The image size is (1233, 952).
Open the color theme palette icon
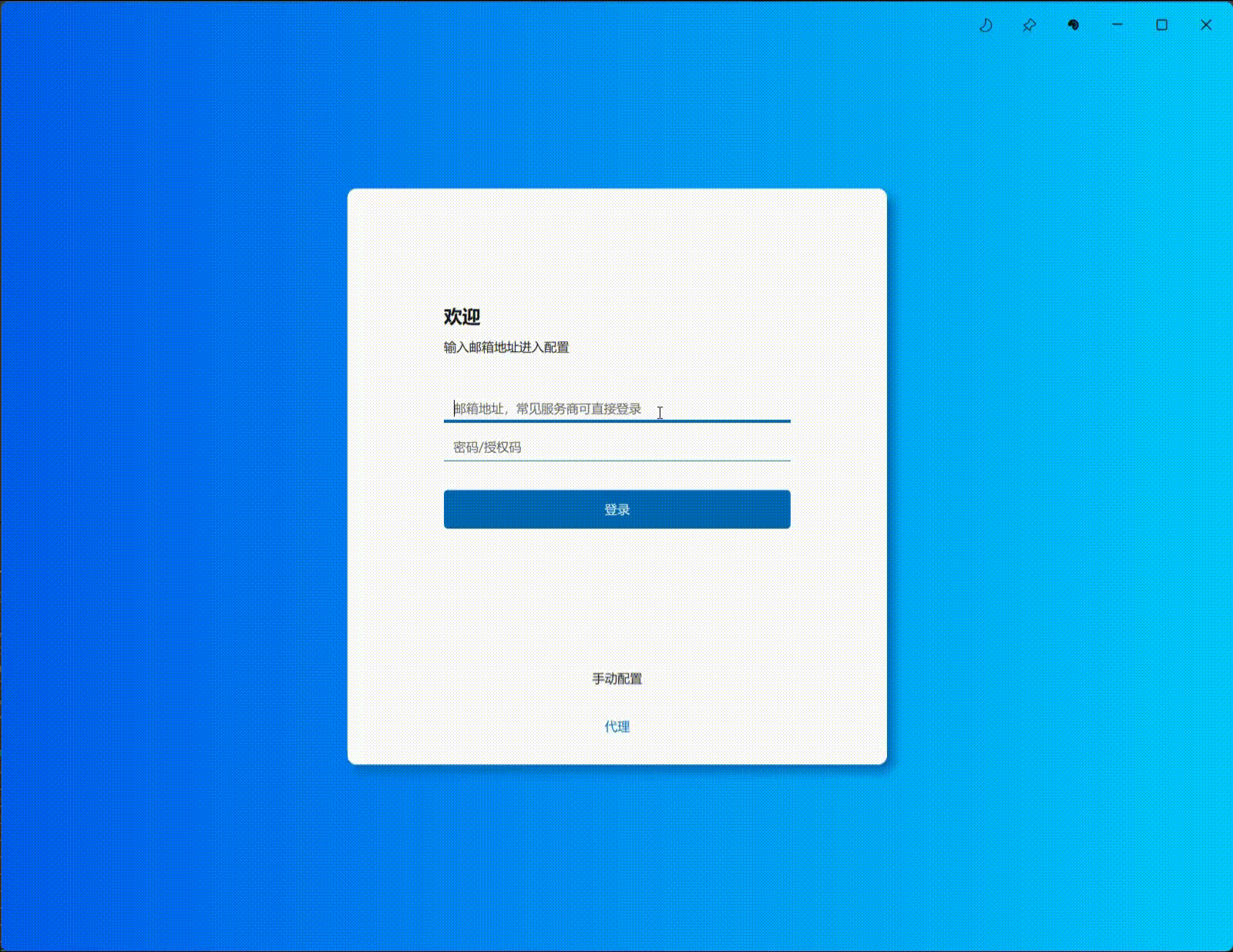[x=1073, y=25]
